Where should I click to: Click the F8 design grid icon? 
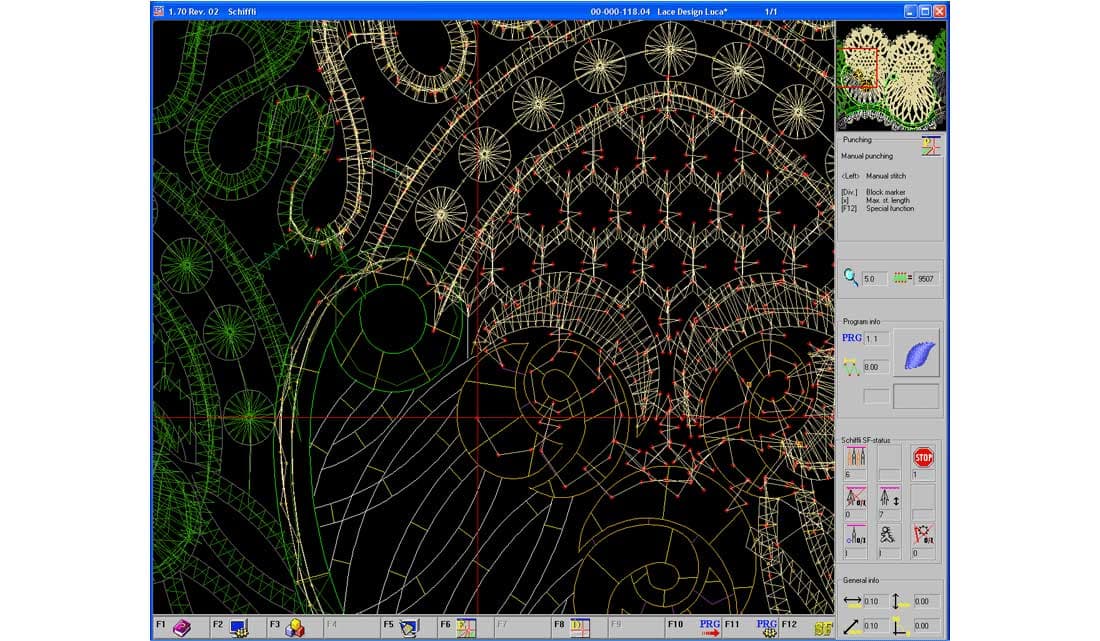click(579, 627)
